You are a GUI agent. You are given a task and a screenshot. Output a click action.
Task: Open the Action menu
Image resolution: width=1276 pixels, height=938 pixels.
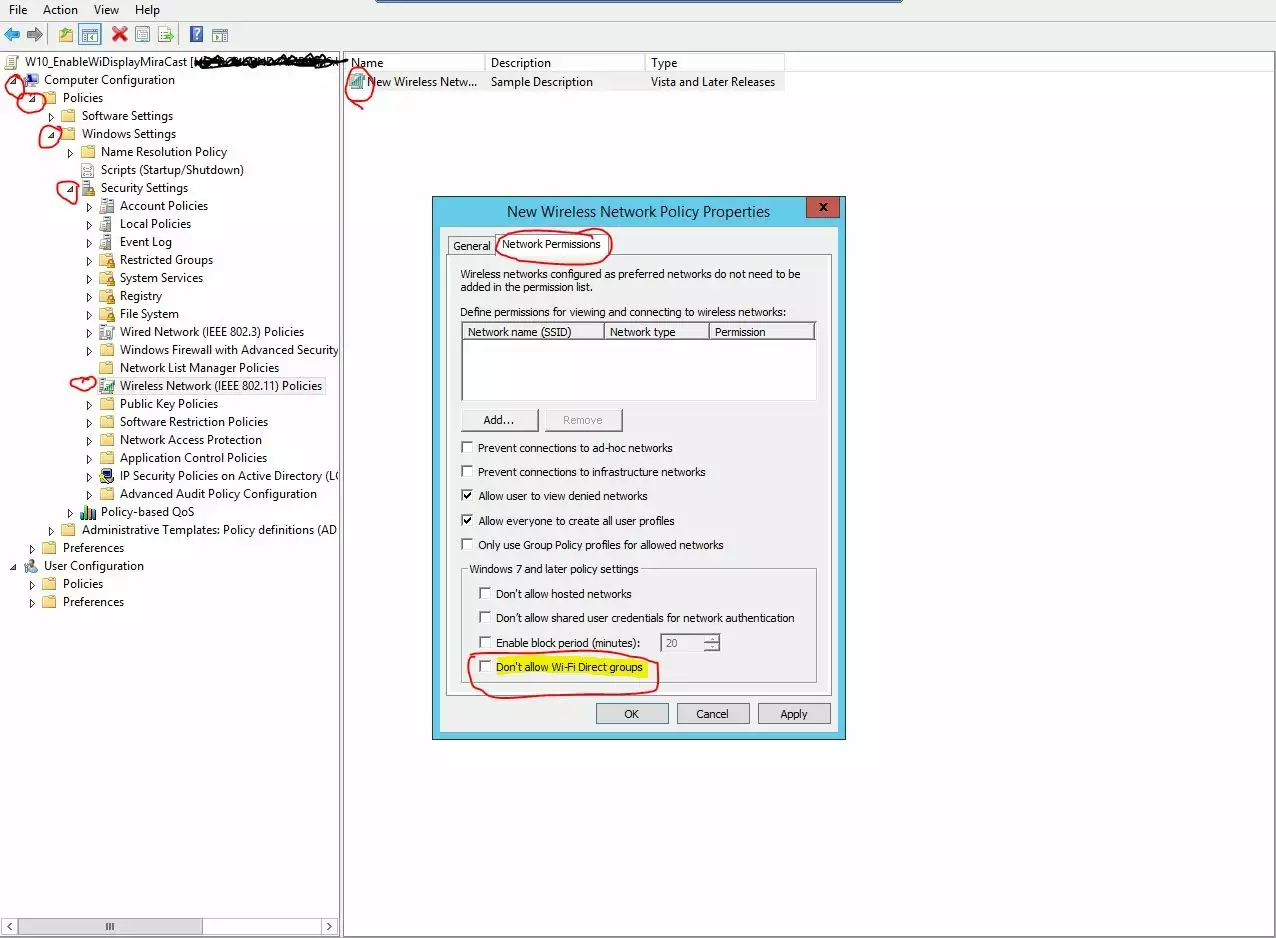[x=60, y=10]
